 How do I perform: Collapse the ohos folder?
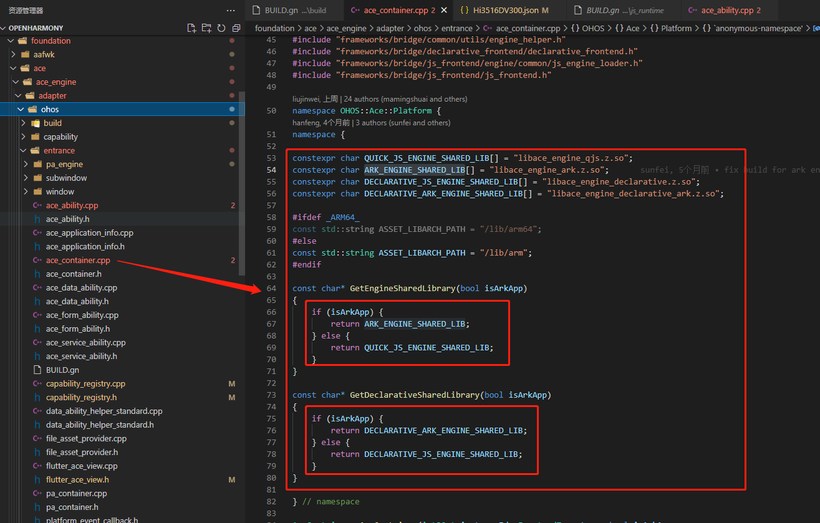click(x=21, y=109)
